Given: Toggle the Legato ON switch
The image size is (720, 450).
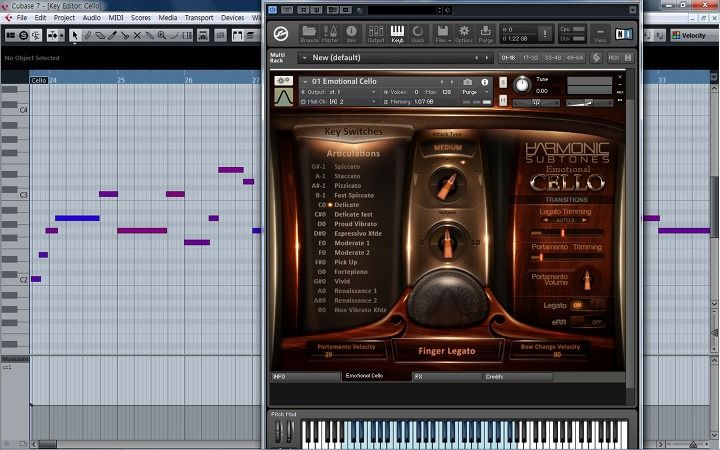Looking at the screenshot, I should 587,305.
